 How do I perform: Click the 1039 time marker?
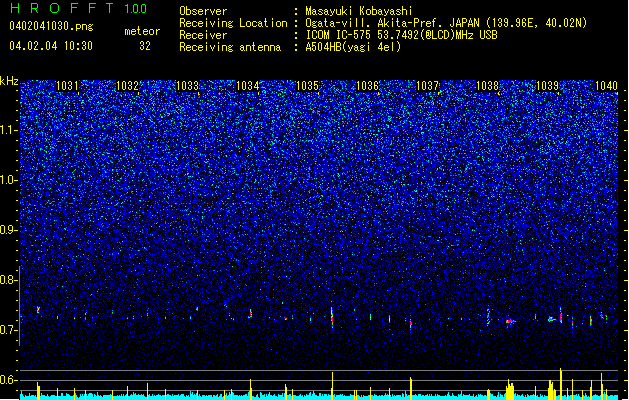[x=548, y=85]
